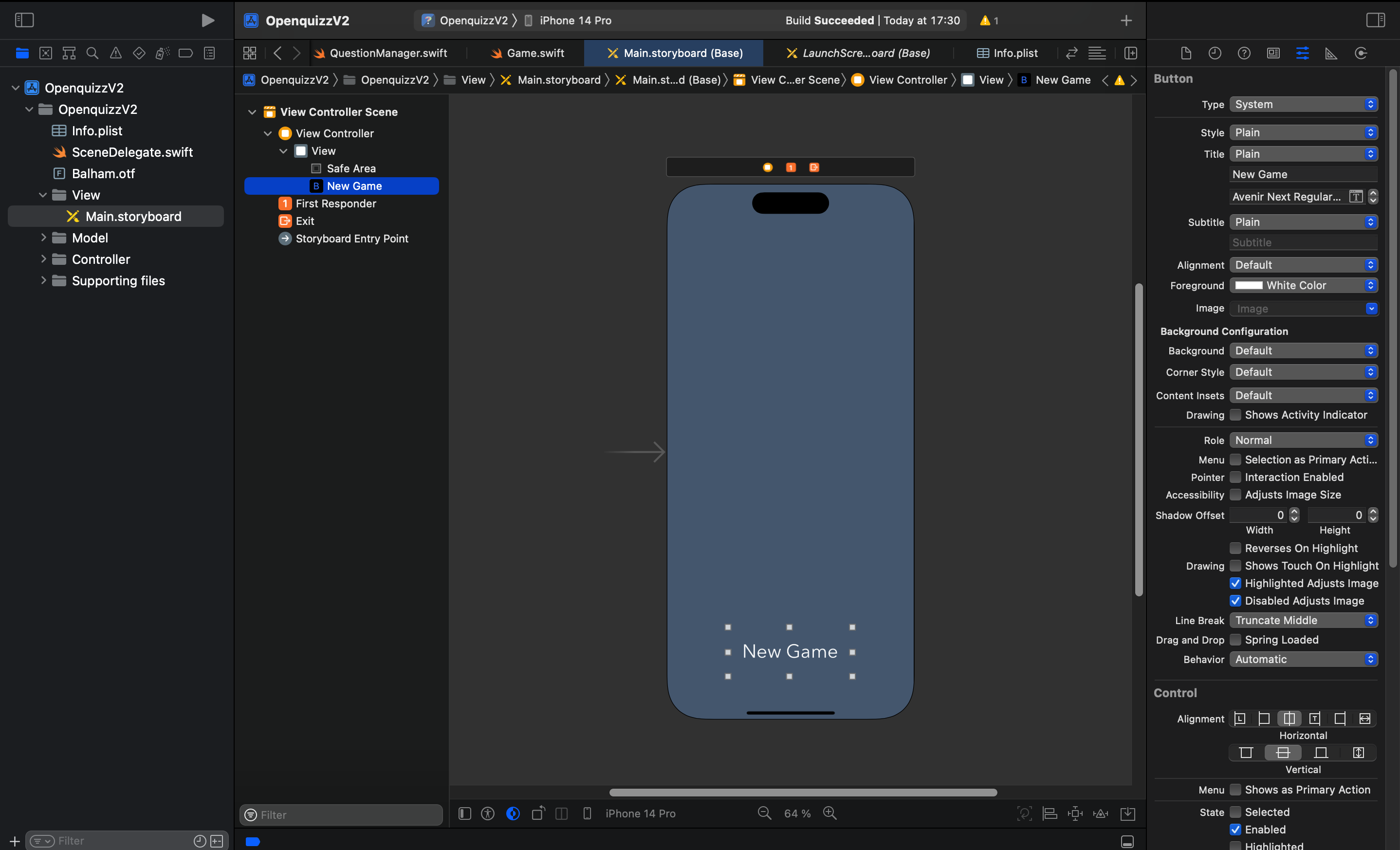Enable Reverses On Highlight checkbox

click(x=1235, y=548)
